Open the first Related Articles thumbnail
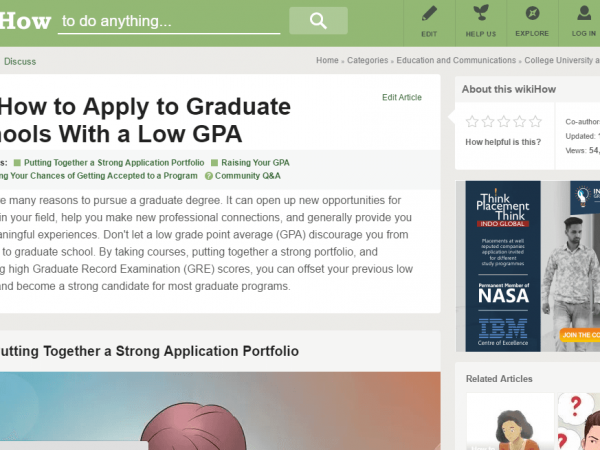600x450 pixels. click(510, 420)
